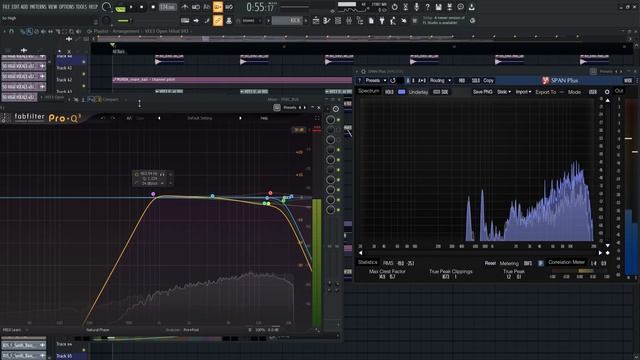640x360 pixels.
Task: Click the SPAN Plus help question icon
Action: 360,80
